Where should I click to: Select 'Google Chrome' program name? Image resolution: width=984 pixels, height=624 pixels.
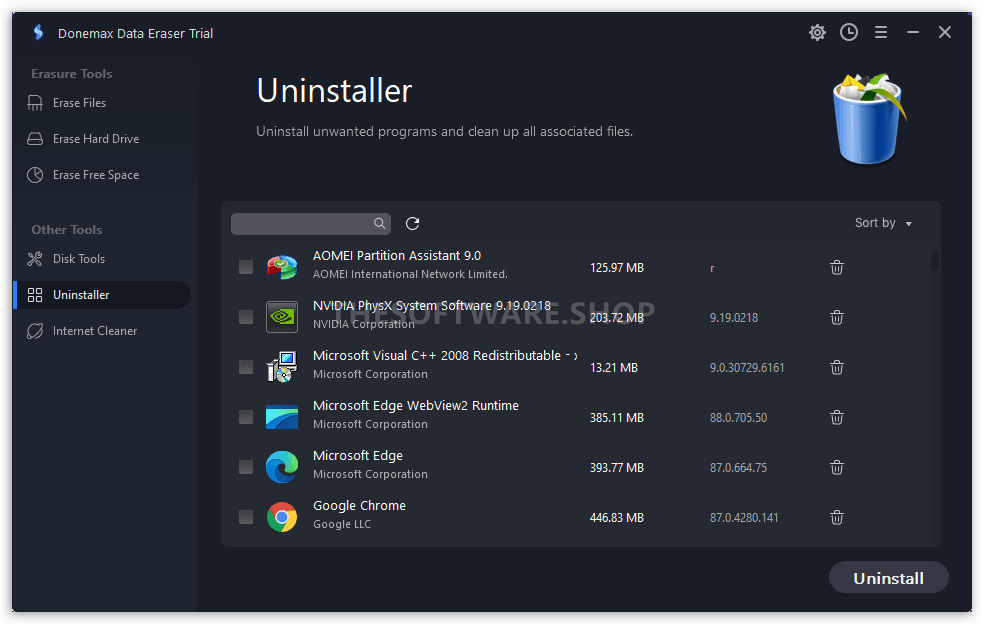(359, 505)
